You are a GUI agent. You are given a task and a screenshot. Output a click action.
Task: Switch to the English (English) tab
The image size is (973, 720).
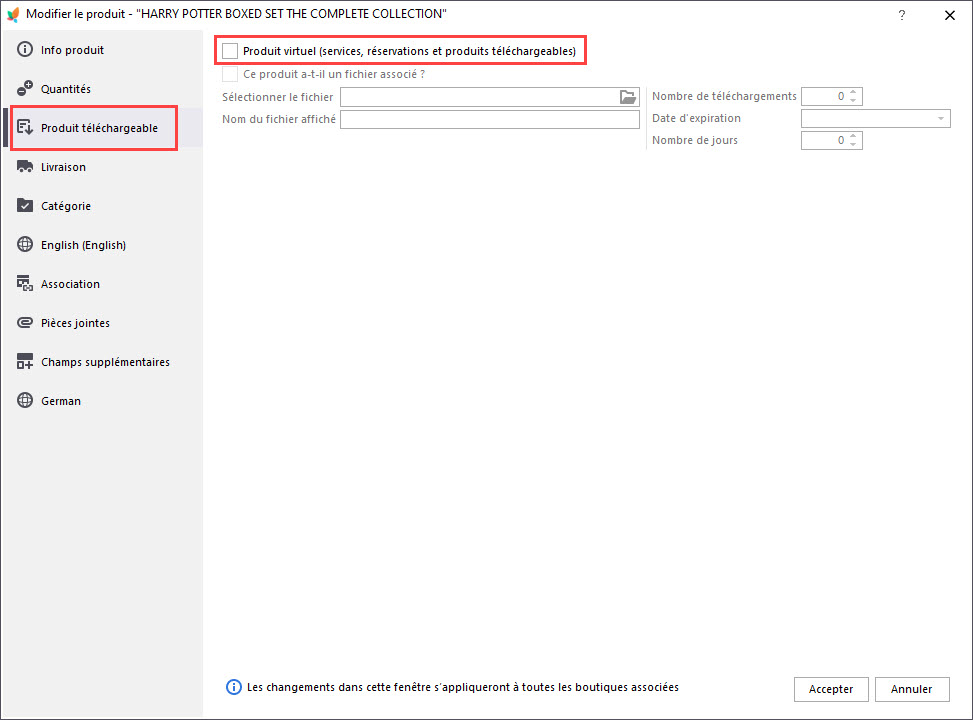click(x=102, y=245)
